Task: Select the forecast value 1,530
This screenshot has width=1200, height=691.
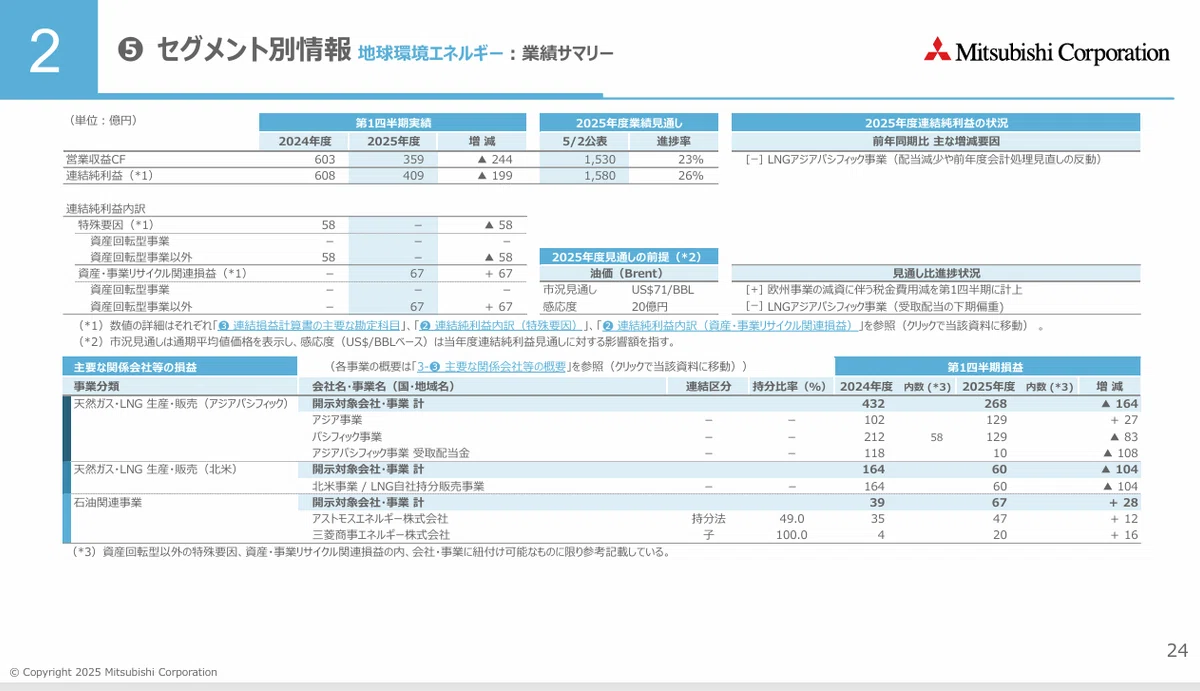Action: [x=599, y=159]
